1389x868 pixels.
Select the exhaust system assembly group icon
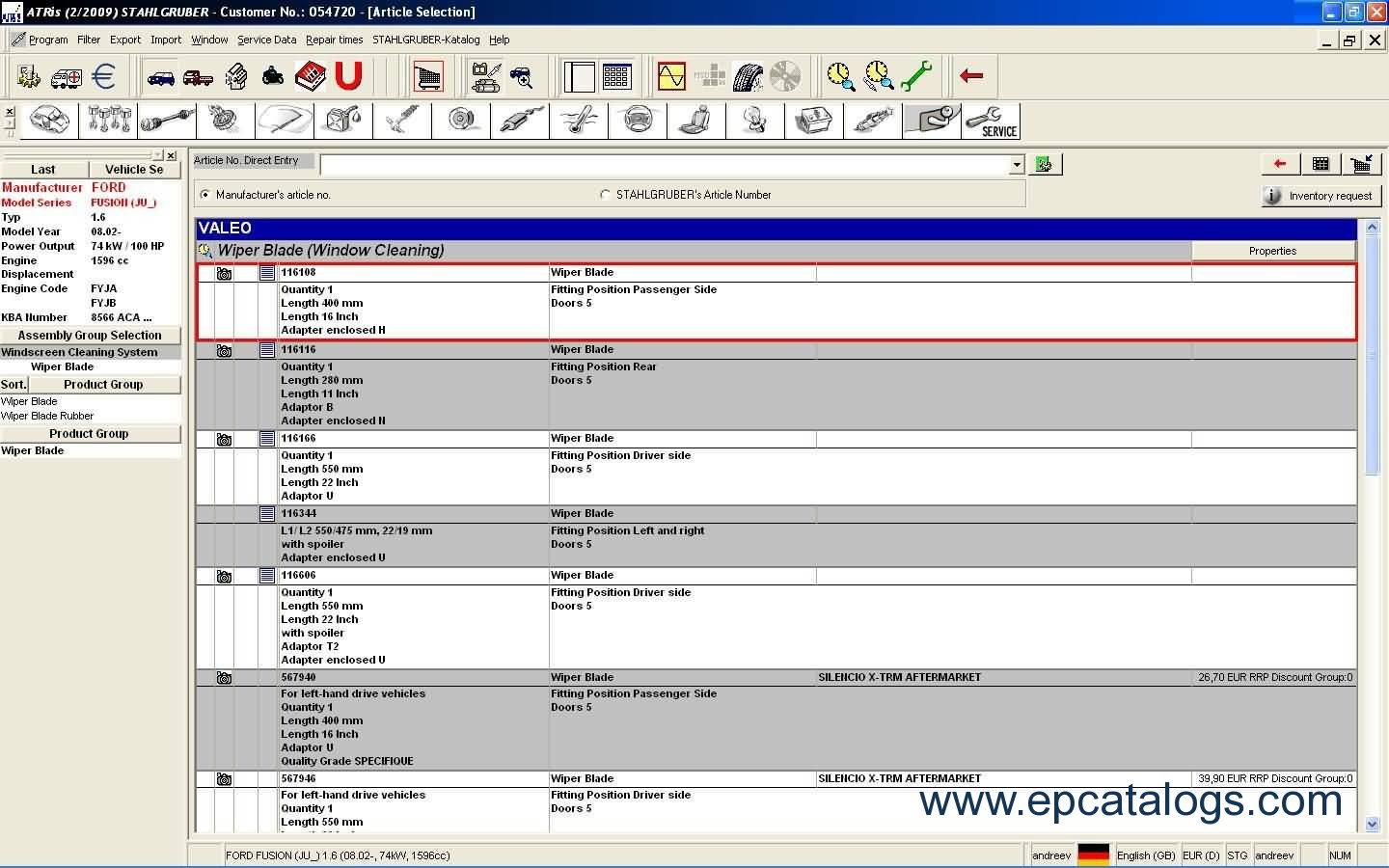(520, 121)
